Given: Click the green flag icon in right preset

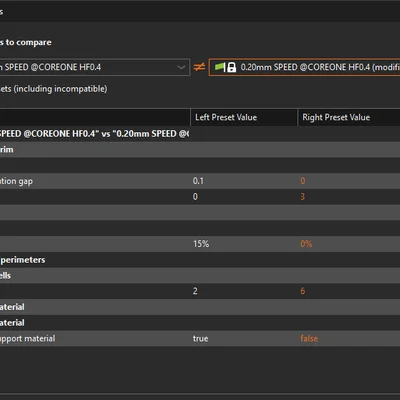Looking at the screenshot, I should tap(220, 67).
